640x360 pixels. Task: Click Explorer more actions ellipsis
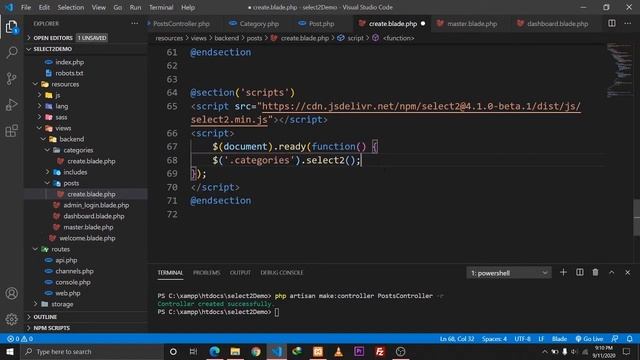point(135,24)
